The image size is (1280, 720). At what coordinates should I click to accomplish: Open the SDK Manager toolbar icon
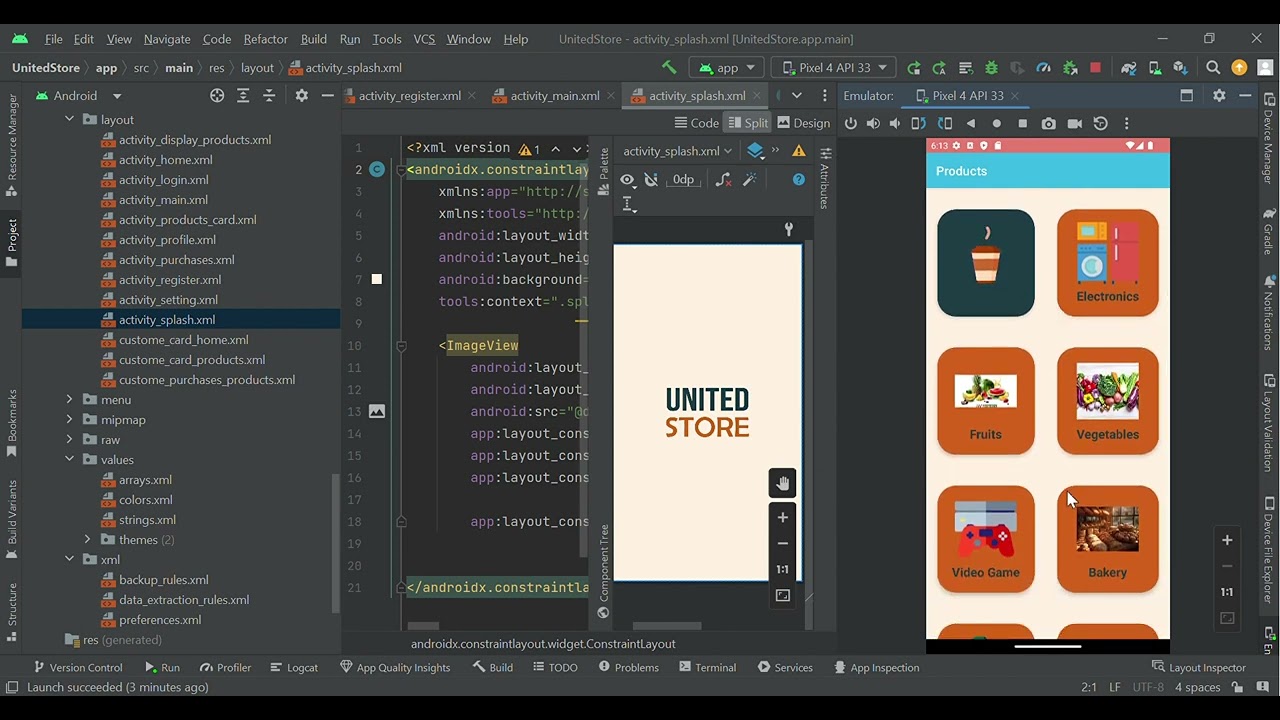[x=1181, y=68]
